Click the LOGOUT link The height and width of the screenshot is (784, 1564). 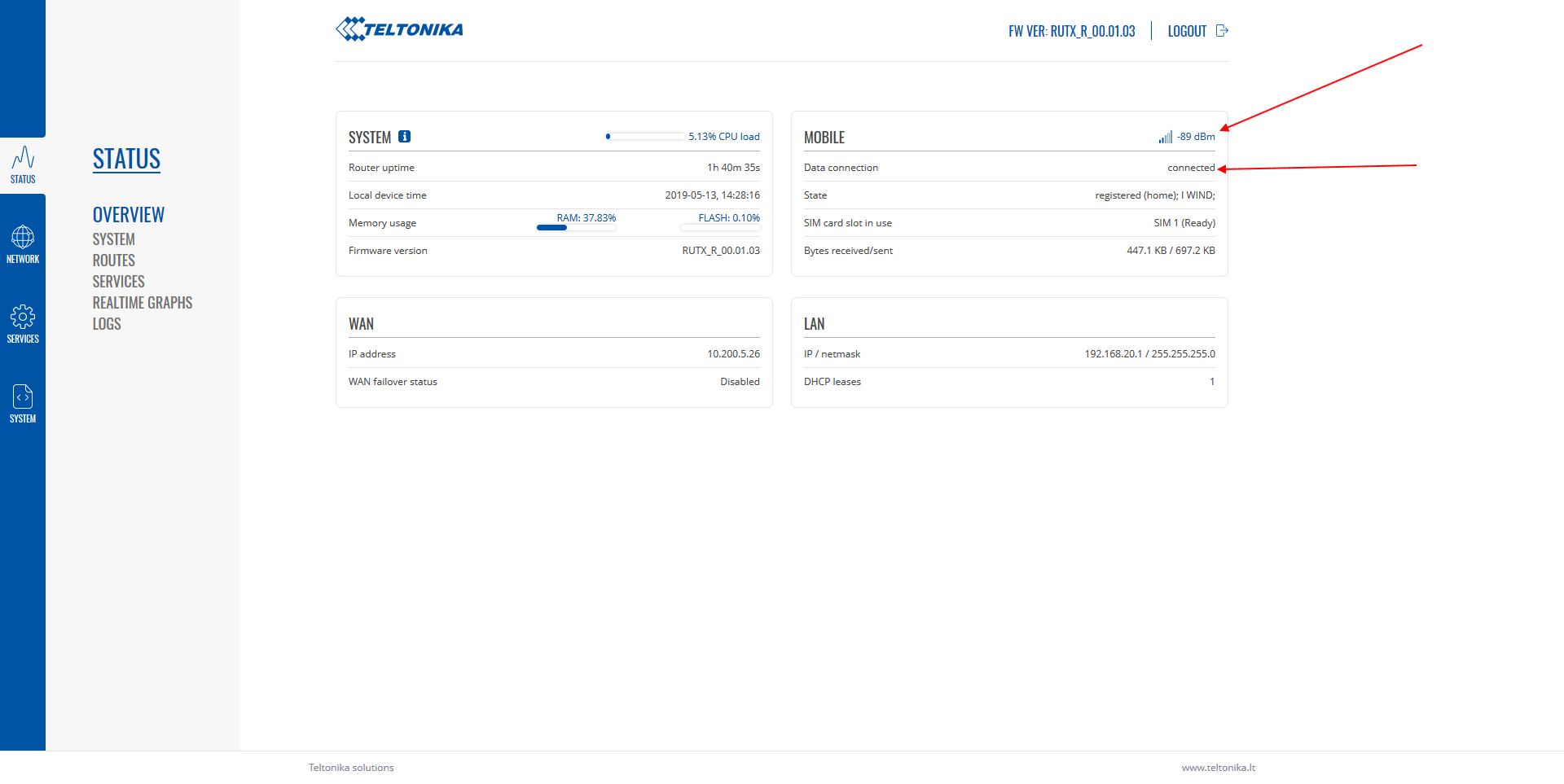click(x=1187, y=31)
